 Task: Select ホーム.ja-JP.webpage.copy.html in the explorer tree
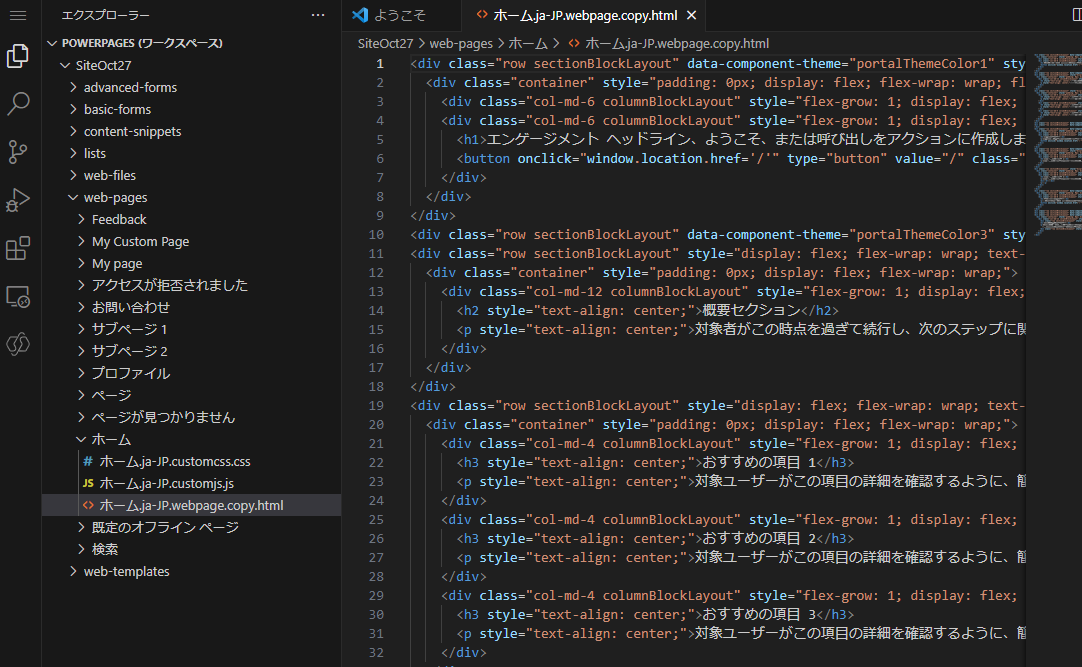(x=192, y=506)
